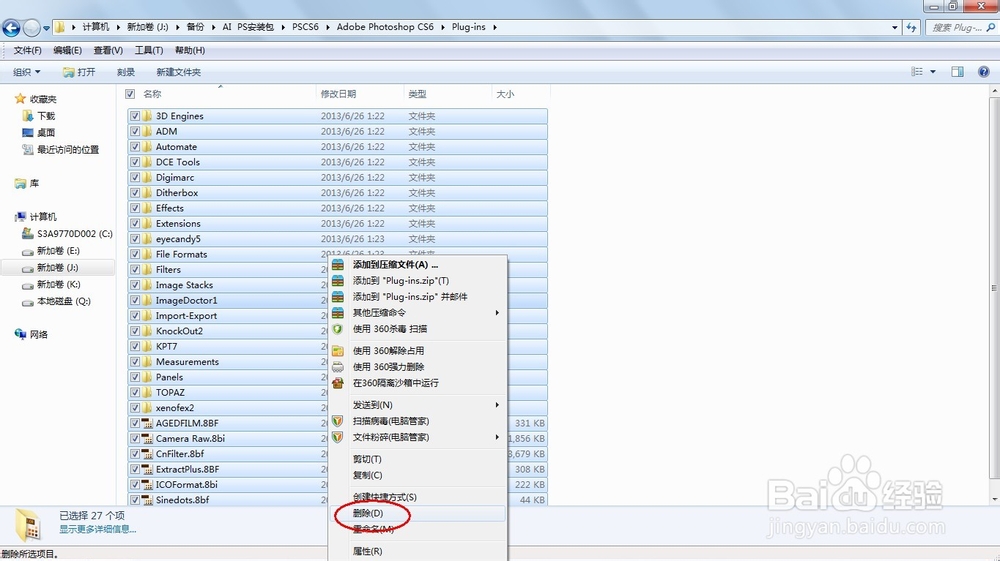Image resolution: width=1000 pixels, height=561 pixels.
Task: Uncheck the DCE Tools folder checkbox
Action: 135,162
